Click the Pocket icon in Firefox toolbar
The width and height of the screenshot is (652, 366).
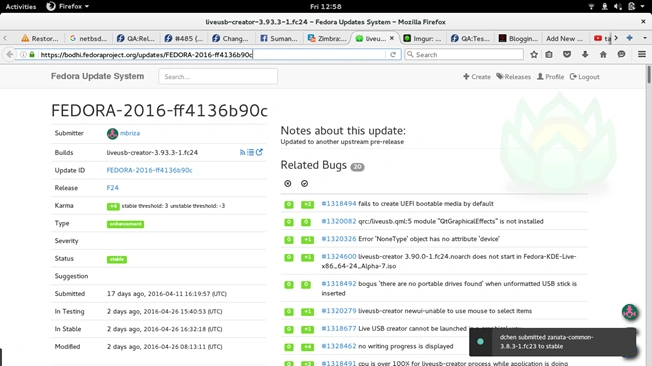pyautogui.click(x=567, y=54)
